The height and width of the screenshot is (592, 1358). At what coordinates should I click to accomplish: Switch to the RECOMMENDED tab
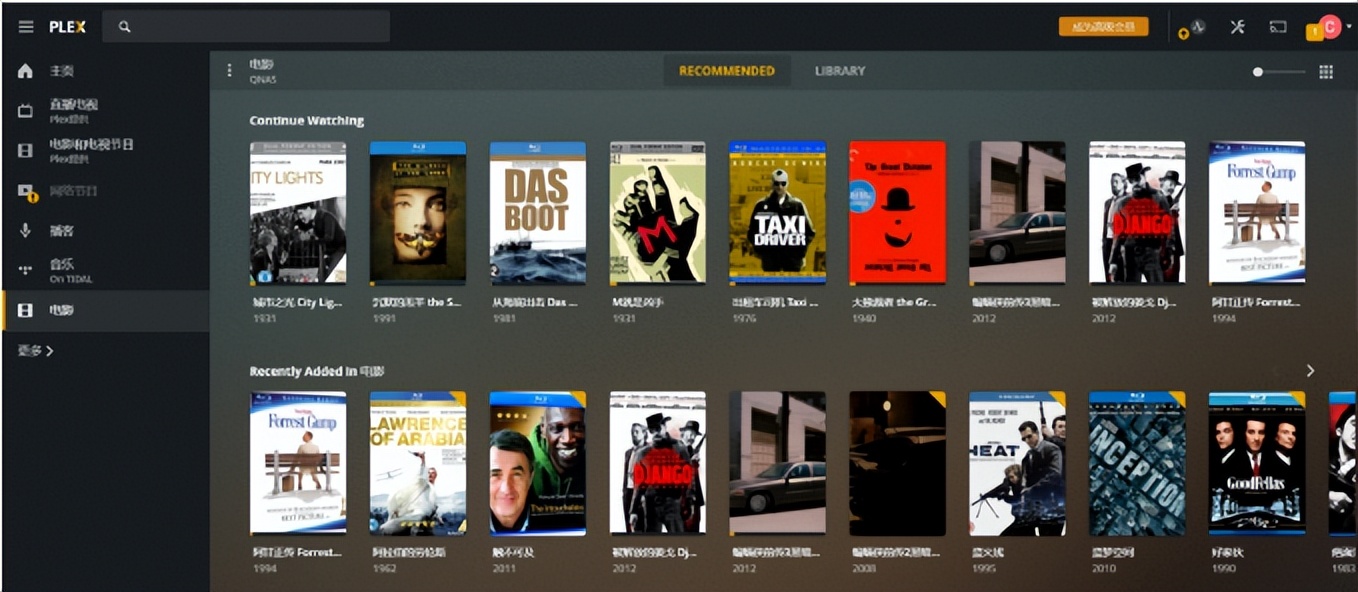click(x=727, y=71)
